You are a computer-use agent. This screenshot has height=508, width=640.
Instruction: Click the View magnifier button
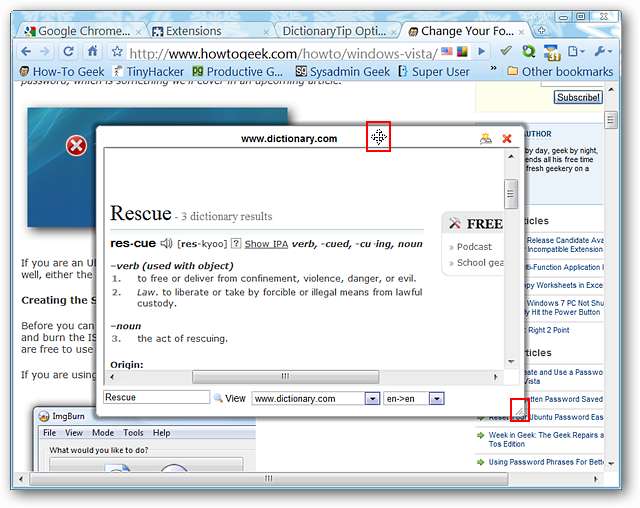tap(230, 398)
